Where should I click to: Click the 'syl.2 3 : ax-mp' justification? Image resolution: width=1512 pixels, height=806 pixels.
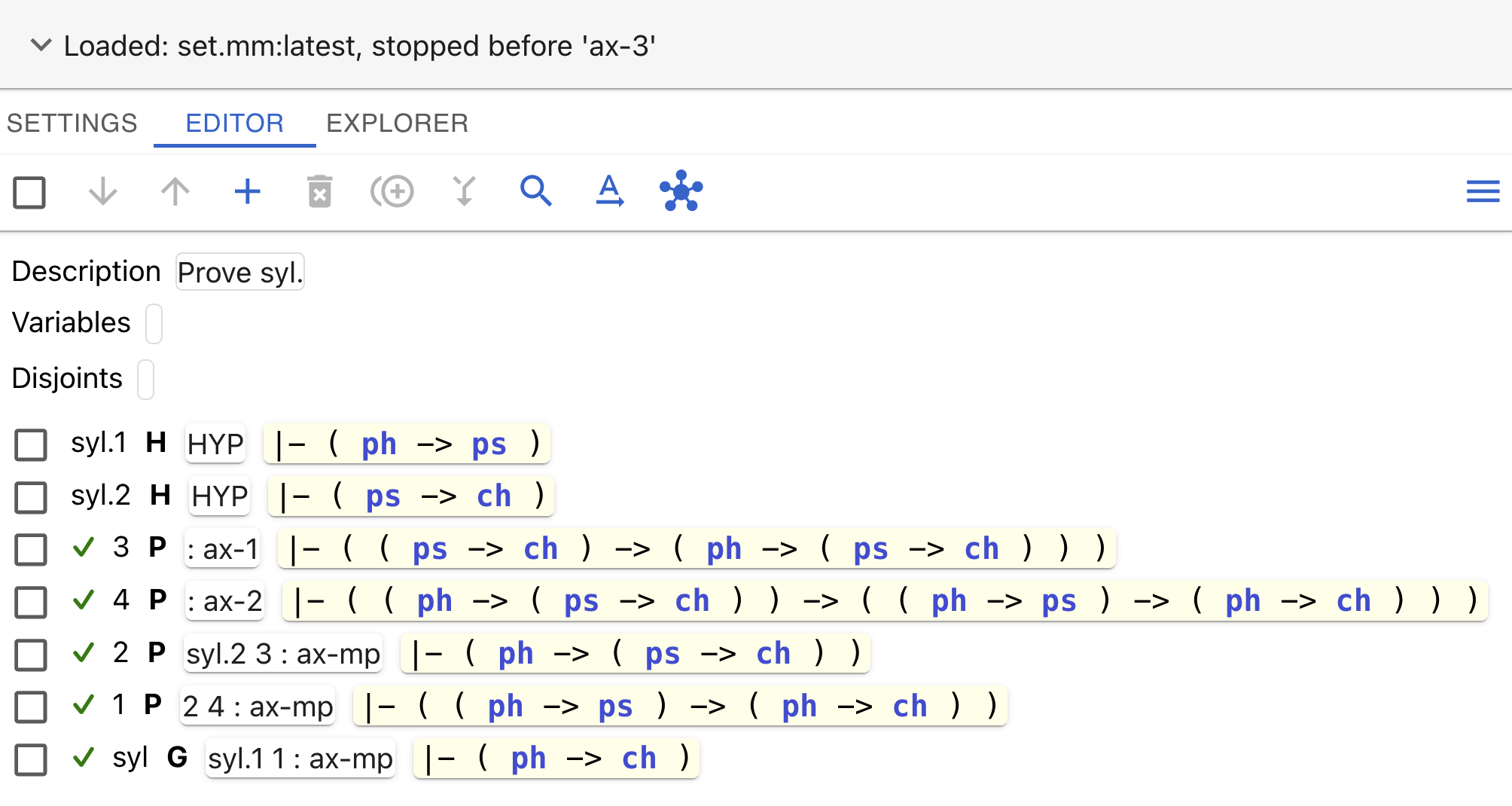pos(283,653)
